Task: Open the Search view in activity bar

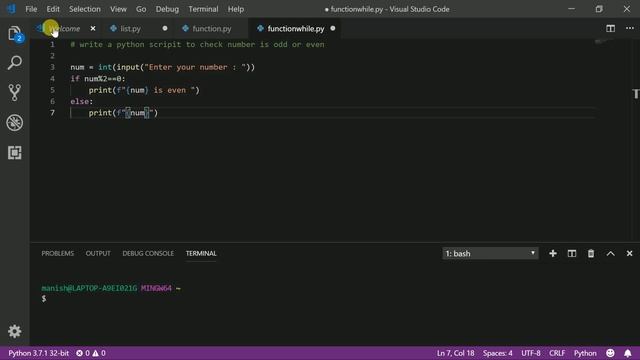Action: point(15,63)
